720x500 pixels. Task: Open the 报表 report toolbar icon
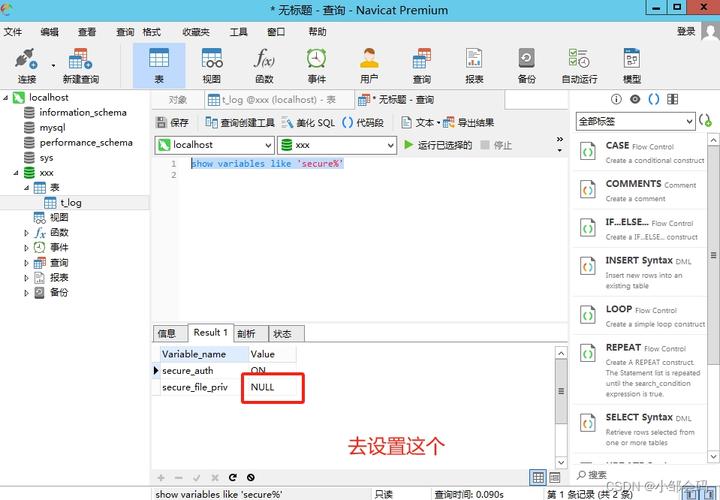pos(474,66)
